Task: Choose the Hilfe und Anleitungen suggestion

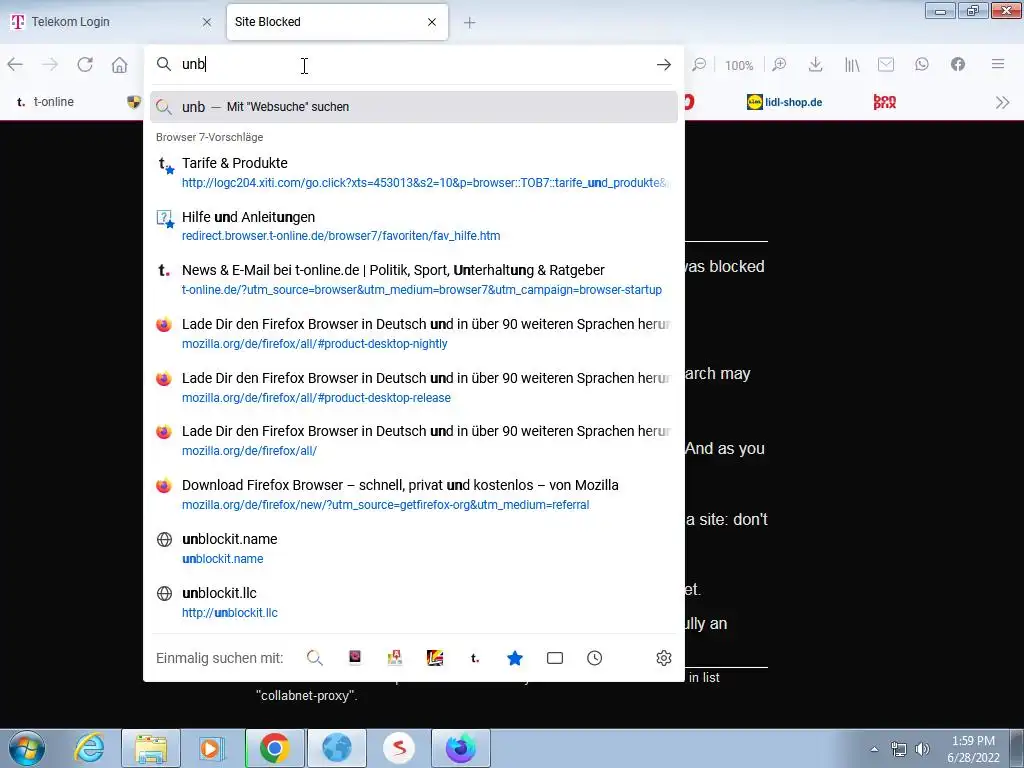Action: pos(413,226)
